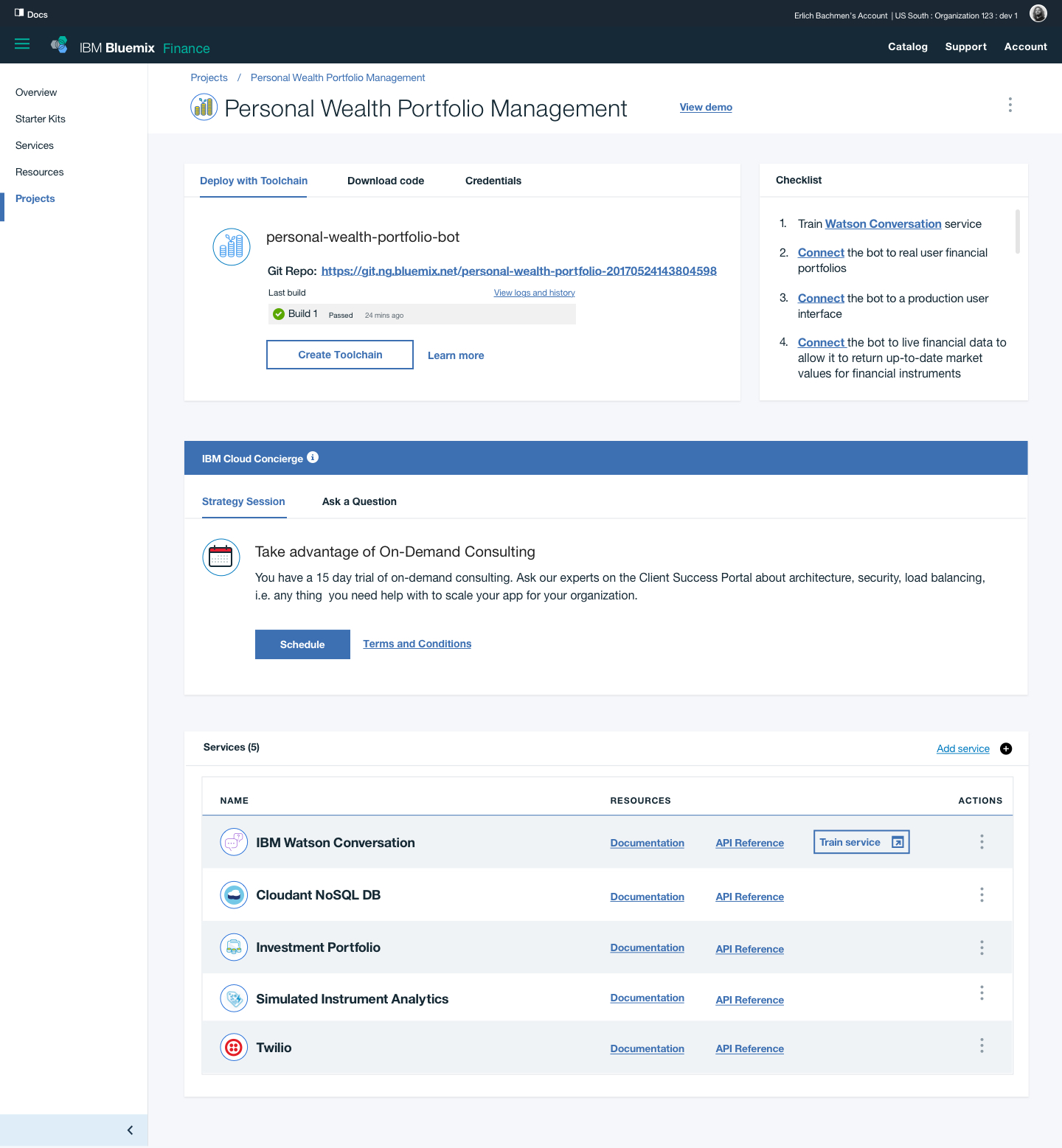Click the Train service button
This screenshot has height=1148, width=1062.
[861, 842]
